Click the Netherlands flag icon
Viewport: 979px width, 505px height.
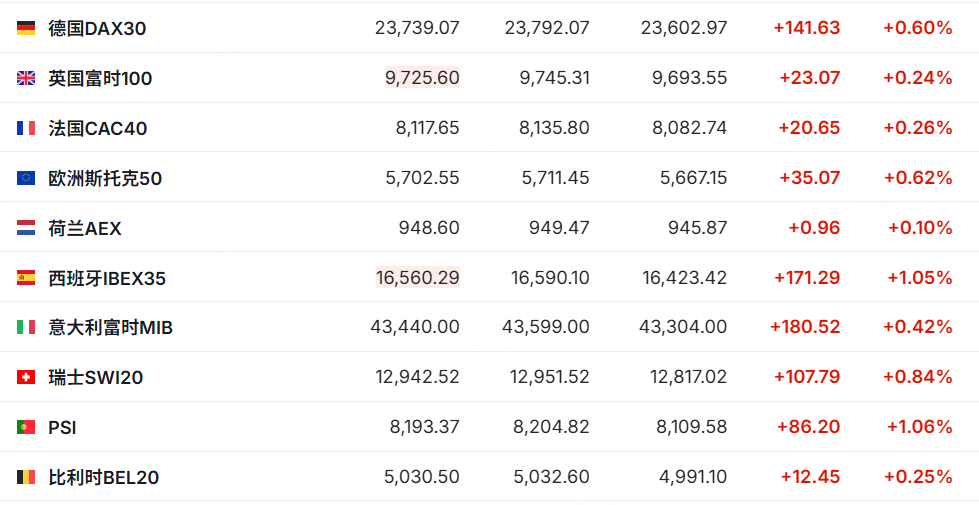(26, 228)
